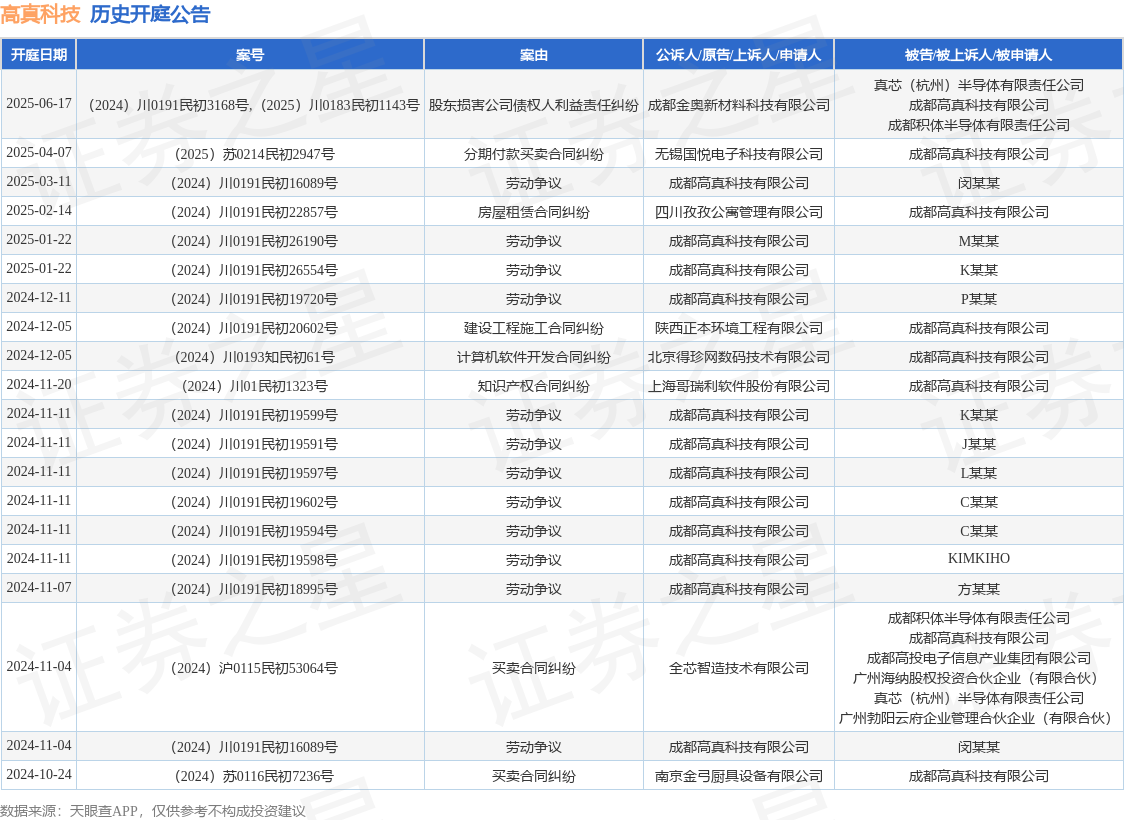Viewport: 1124px width, 820px height.
Task: Click defendant M某某
Action: coord(978,242)
